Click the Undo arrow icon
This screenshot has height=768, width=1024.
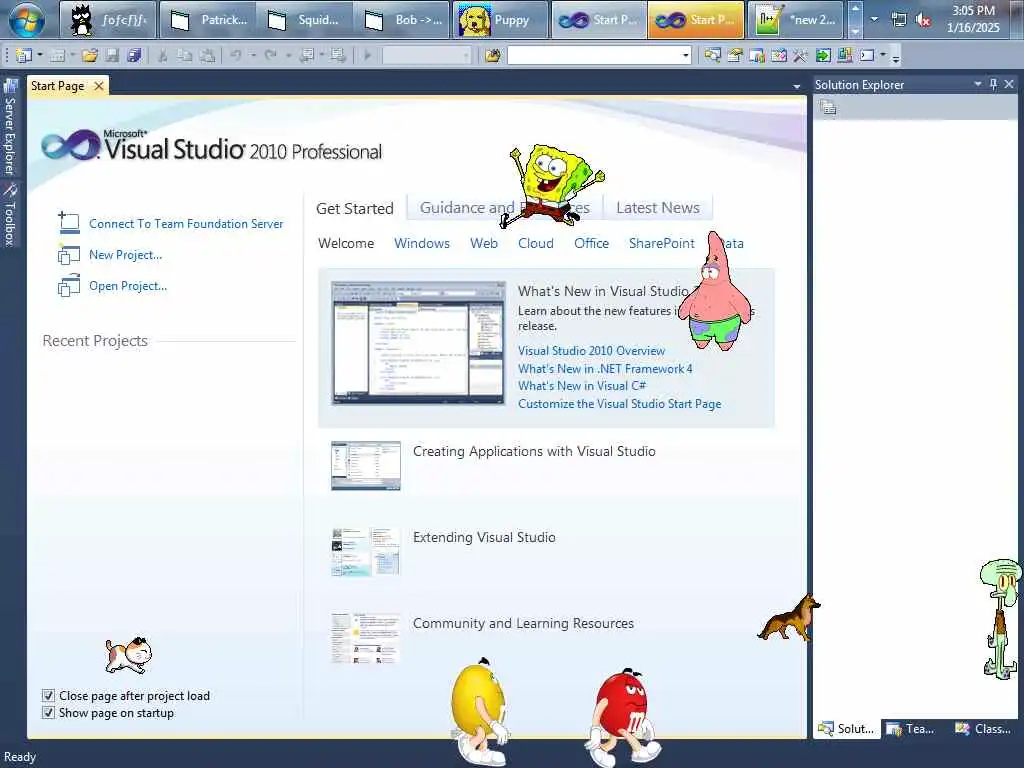click(236, 56)
